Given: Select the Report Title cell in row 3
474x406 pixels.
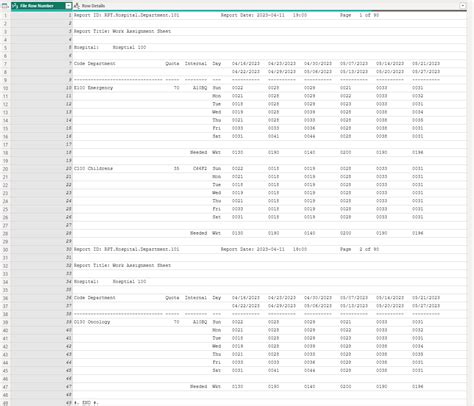Looking at the screenshot, I should (x=270, y=31).
